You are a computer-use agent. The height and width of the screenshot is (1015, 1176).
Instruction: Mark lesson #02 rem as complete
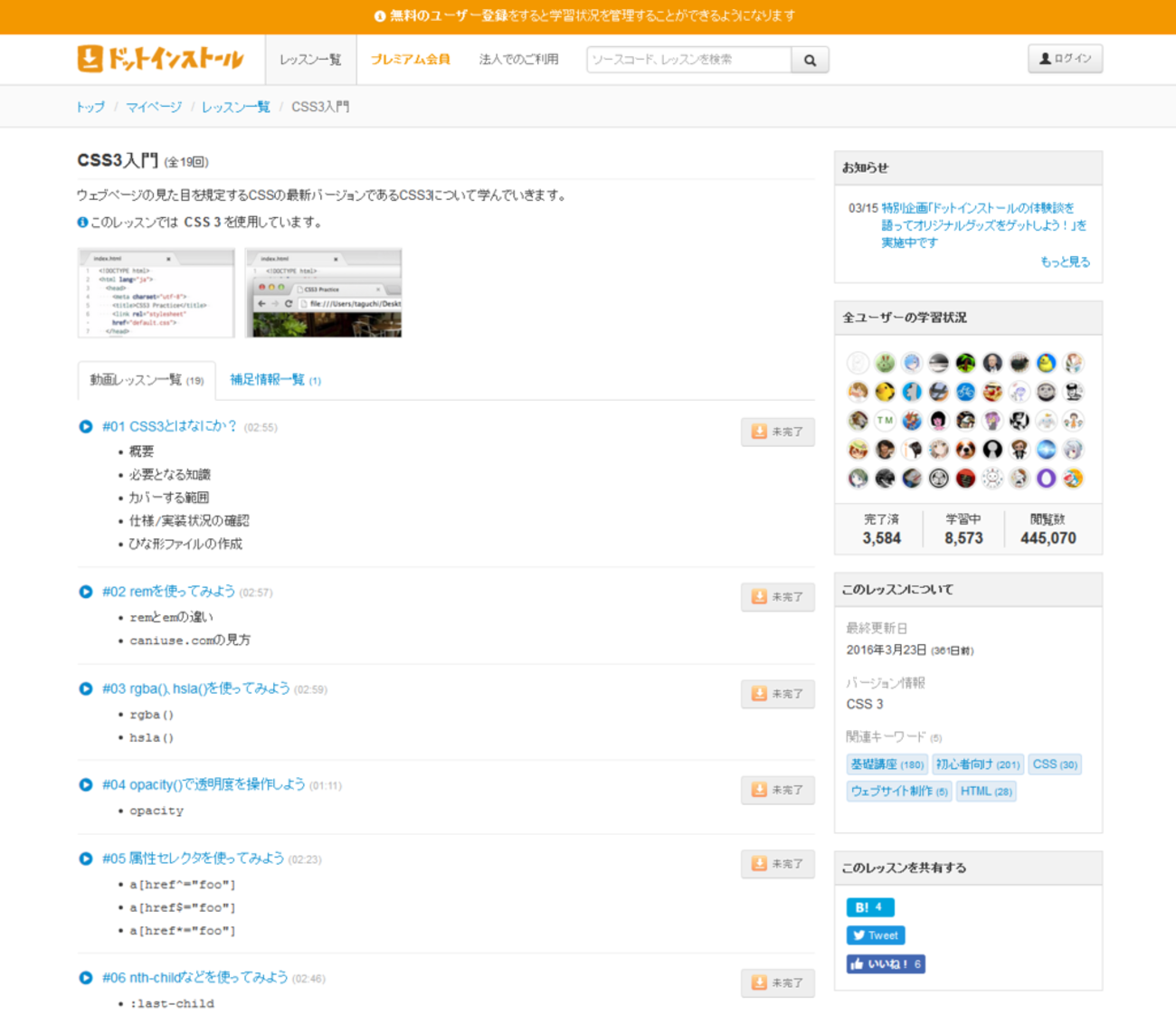[x=777, y=597]
